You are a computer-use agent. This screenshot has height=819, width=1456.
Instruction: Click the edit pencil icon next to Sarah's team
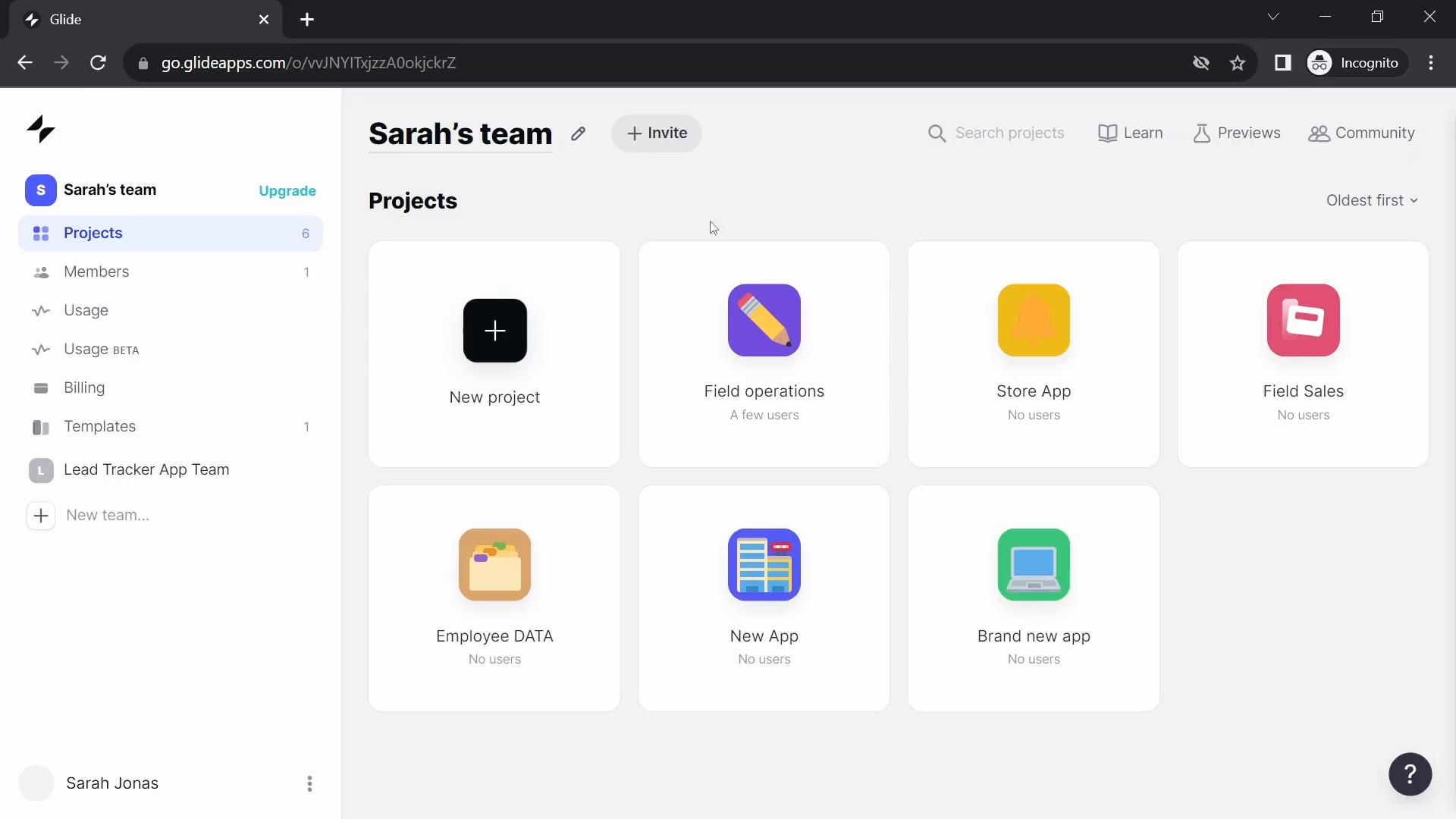tap(579, 132)
